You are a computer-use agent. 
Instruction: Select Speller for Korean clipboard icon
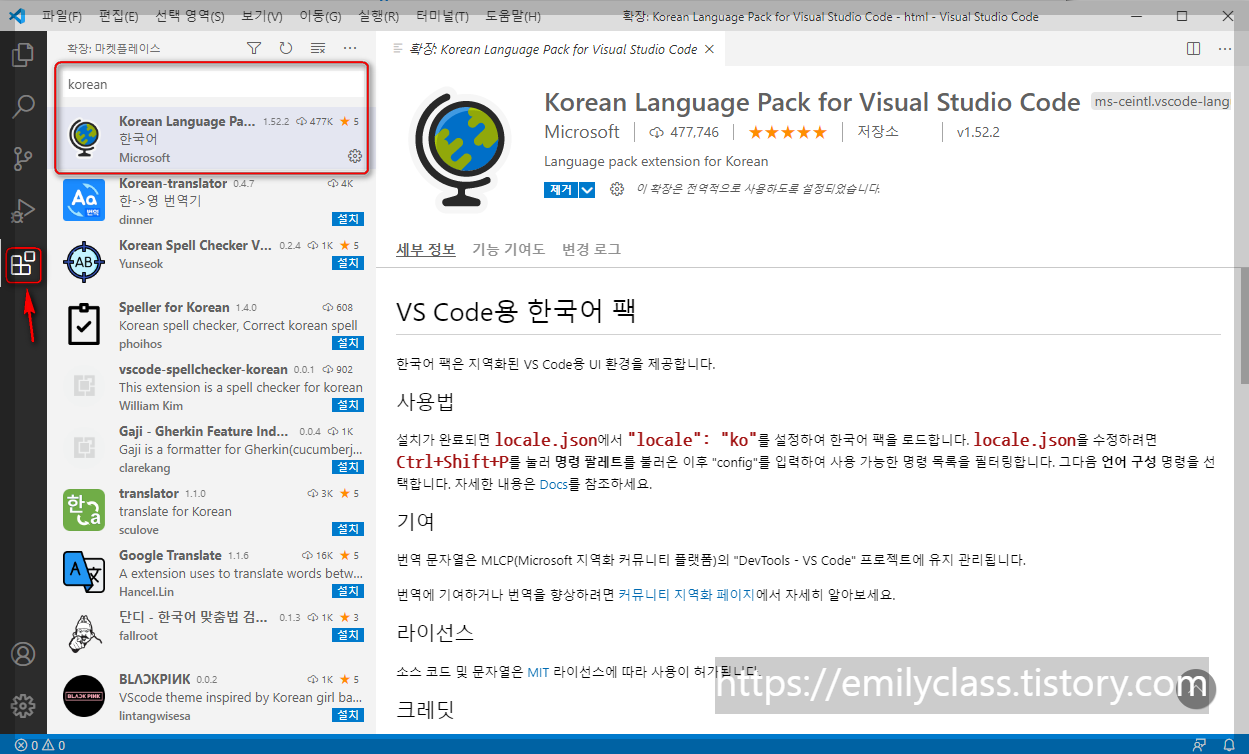84,325
